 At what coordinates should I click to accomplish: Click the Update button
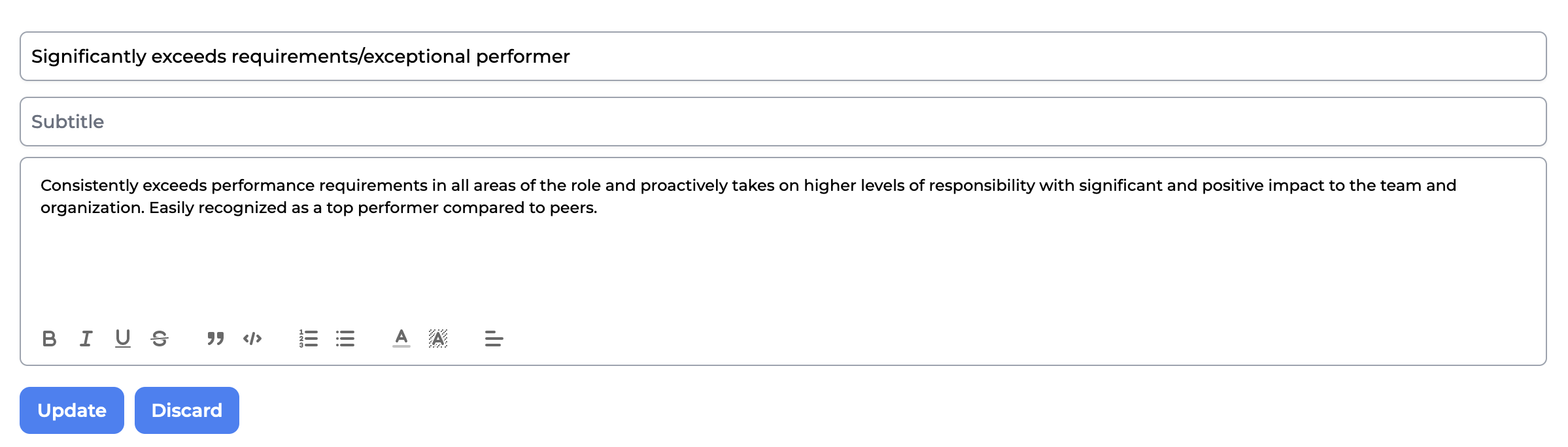tap(72, 410)
